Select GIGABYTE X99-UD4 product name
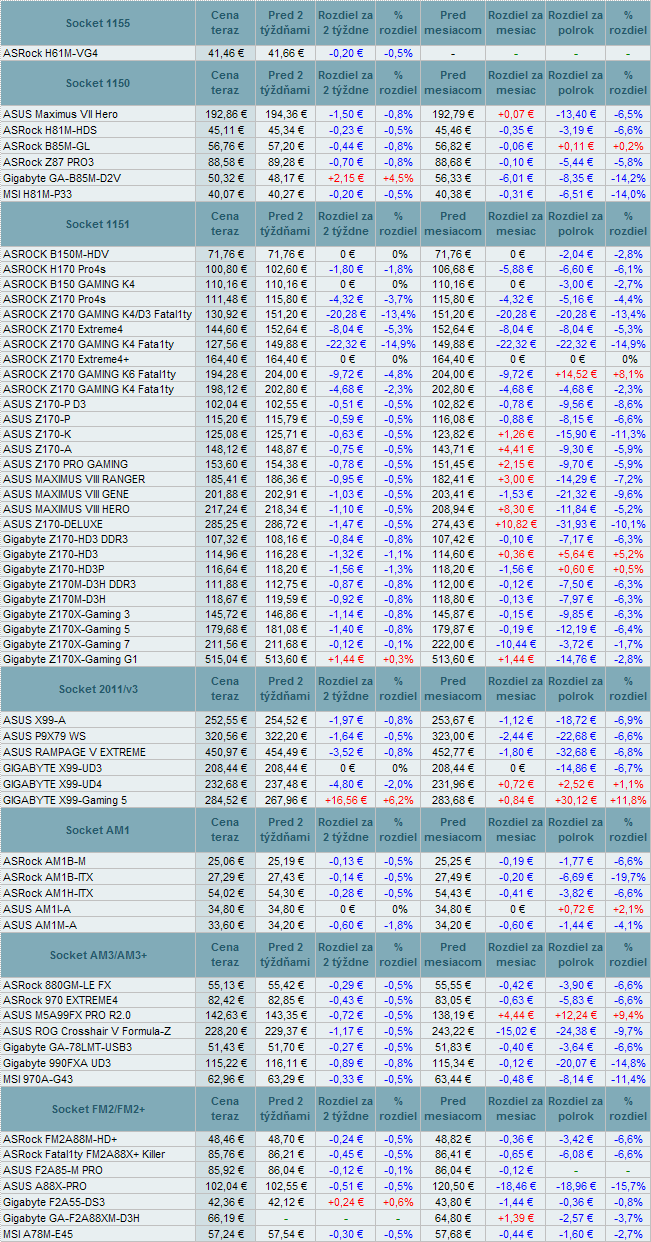 click(x=53, y=784)
